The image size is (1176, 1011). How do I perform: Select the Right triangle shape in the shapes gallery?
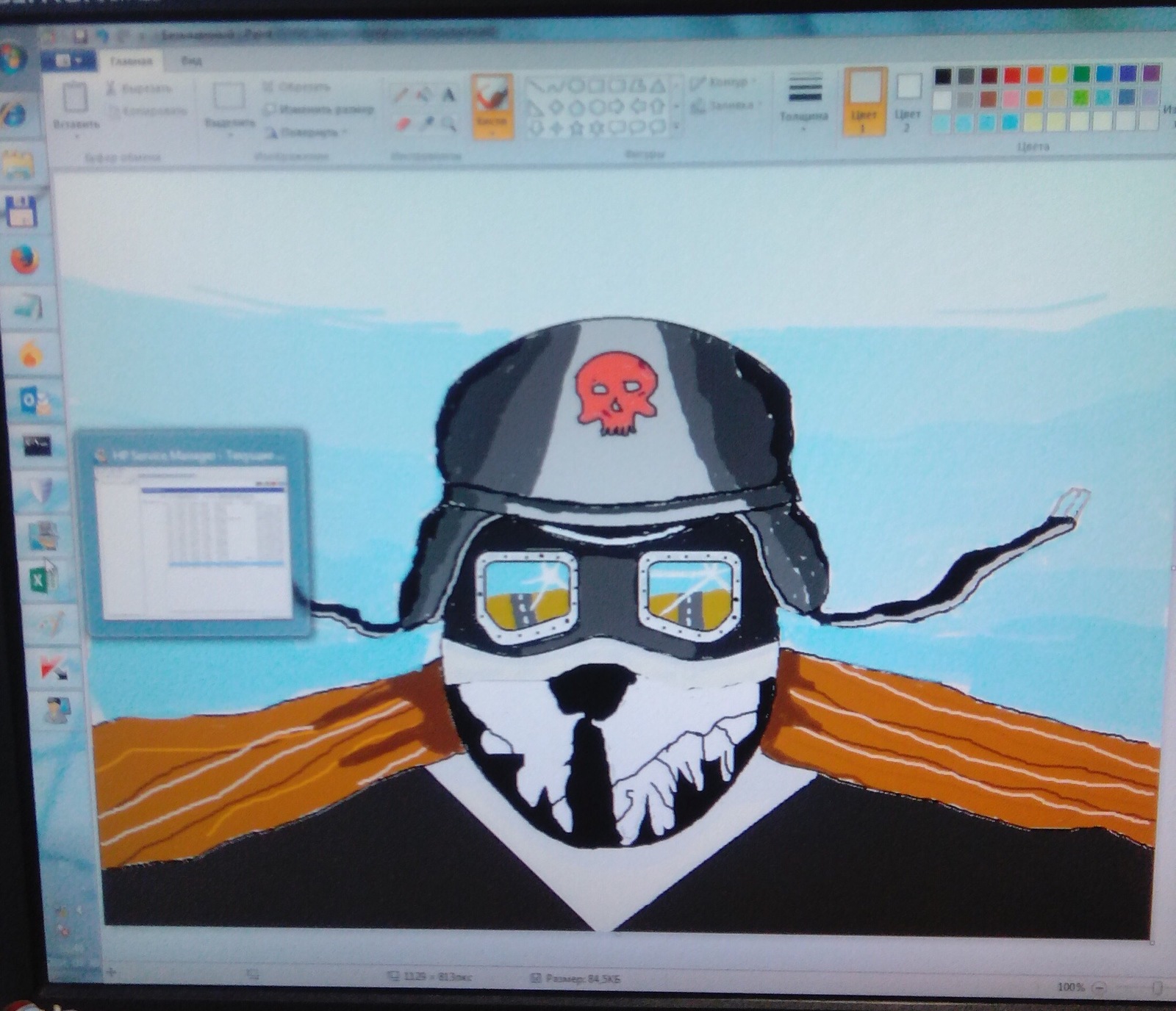[x=536, y=108]
